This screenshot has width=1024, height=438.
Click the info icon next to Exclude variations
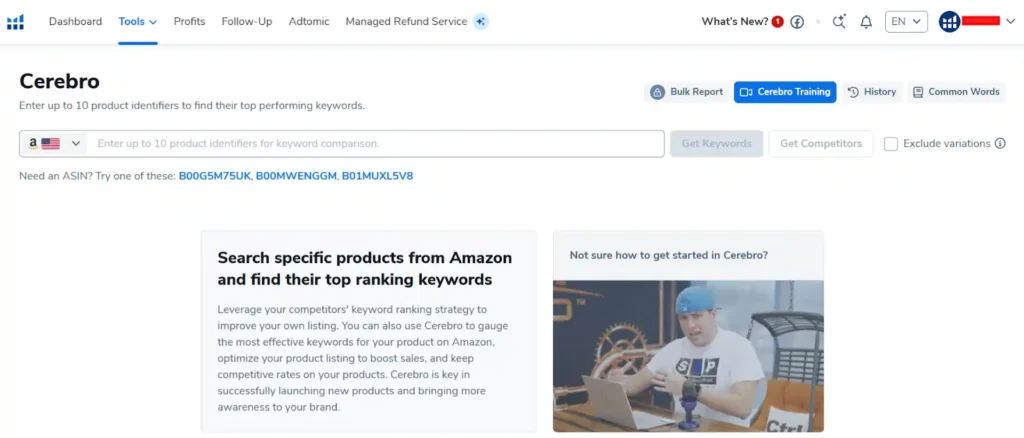pos(1000,144)
